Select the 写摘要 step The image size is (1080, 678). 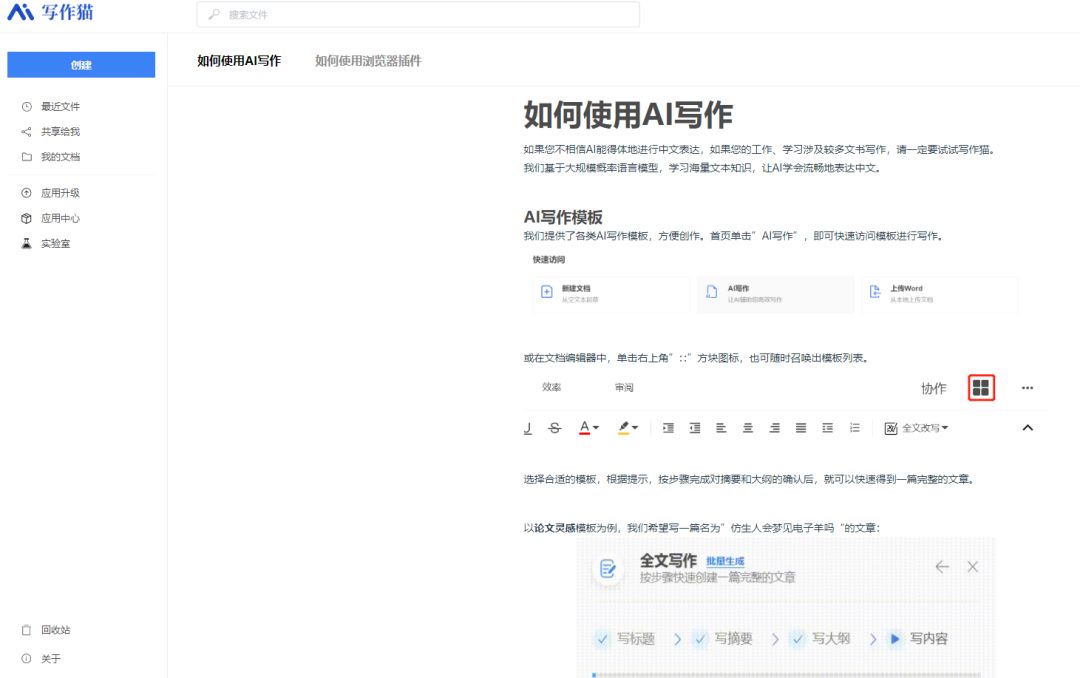[x=723, y=639]
